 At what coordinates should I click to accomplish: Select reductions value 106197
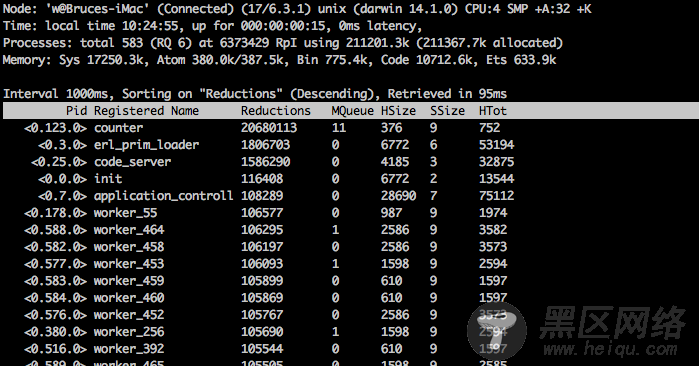pos(262,247)
